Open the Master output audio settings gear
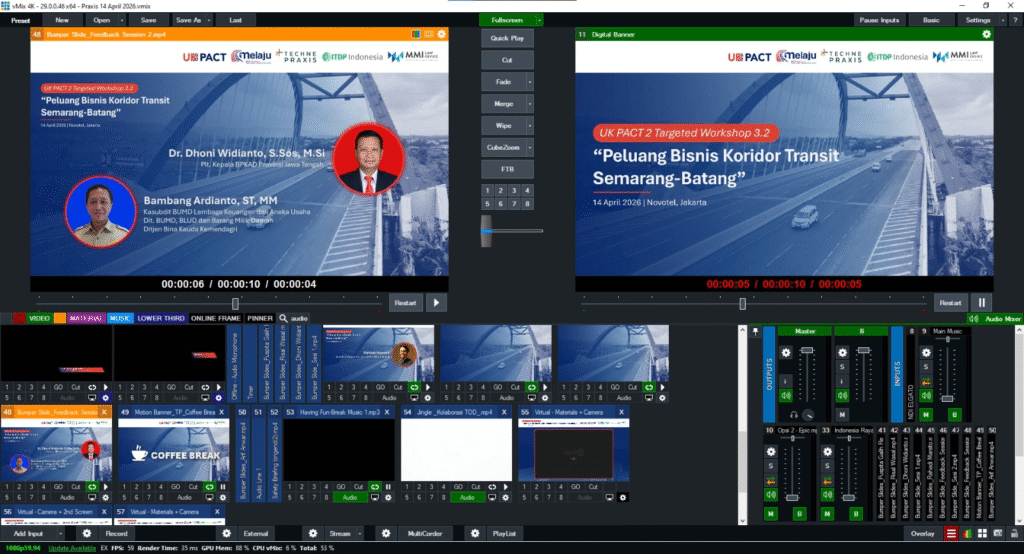1024x554 pixels. (786, 352)
